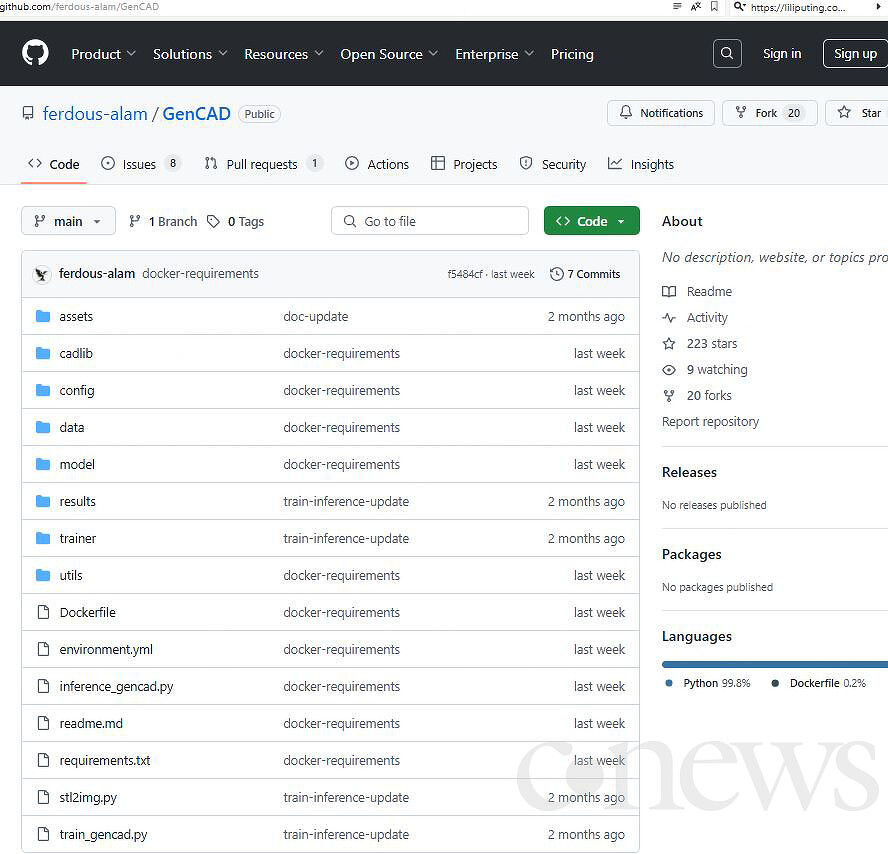
Task: Open the green Code dropdown button
Action: pyautogui.click(x=591, y=221)
